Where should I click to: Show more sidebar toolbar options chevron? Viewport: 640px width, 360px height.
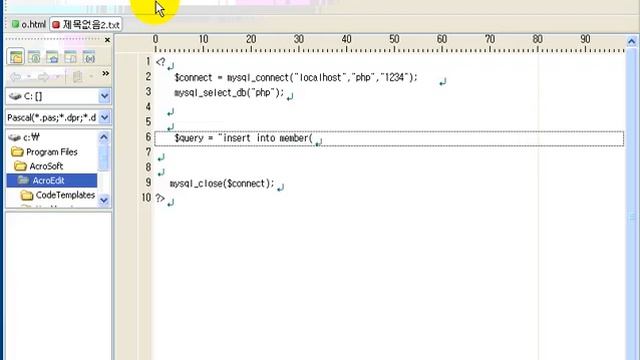point(106,73)
